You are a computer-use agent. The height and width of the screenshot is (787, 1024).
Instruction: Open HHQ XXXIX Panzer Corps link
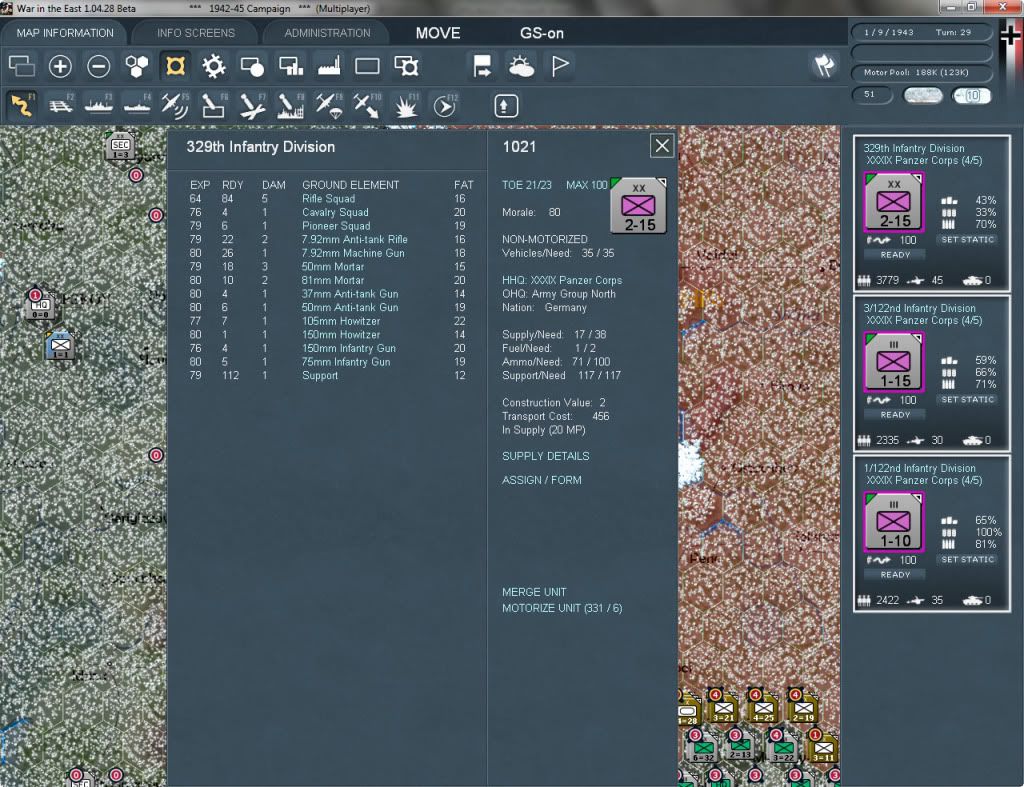point(562,280)
